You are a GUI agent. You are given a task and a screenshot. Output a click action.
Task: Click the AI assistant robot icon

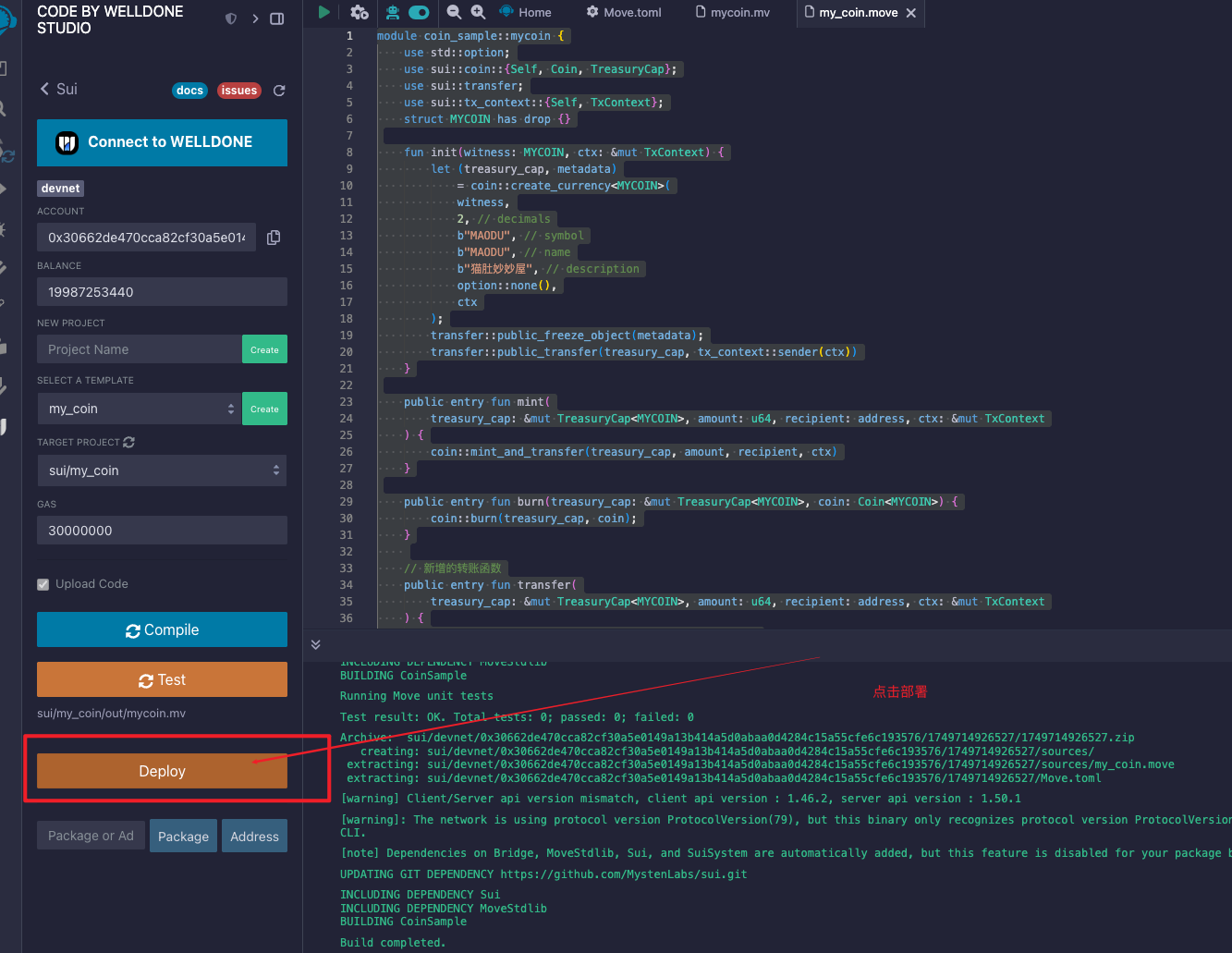[x=393, y=12]
